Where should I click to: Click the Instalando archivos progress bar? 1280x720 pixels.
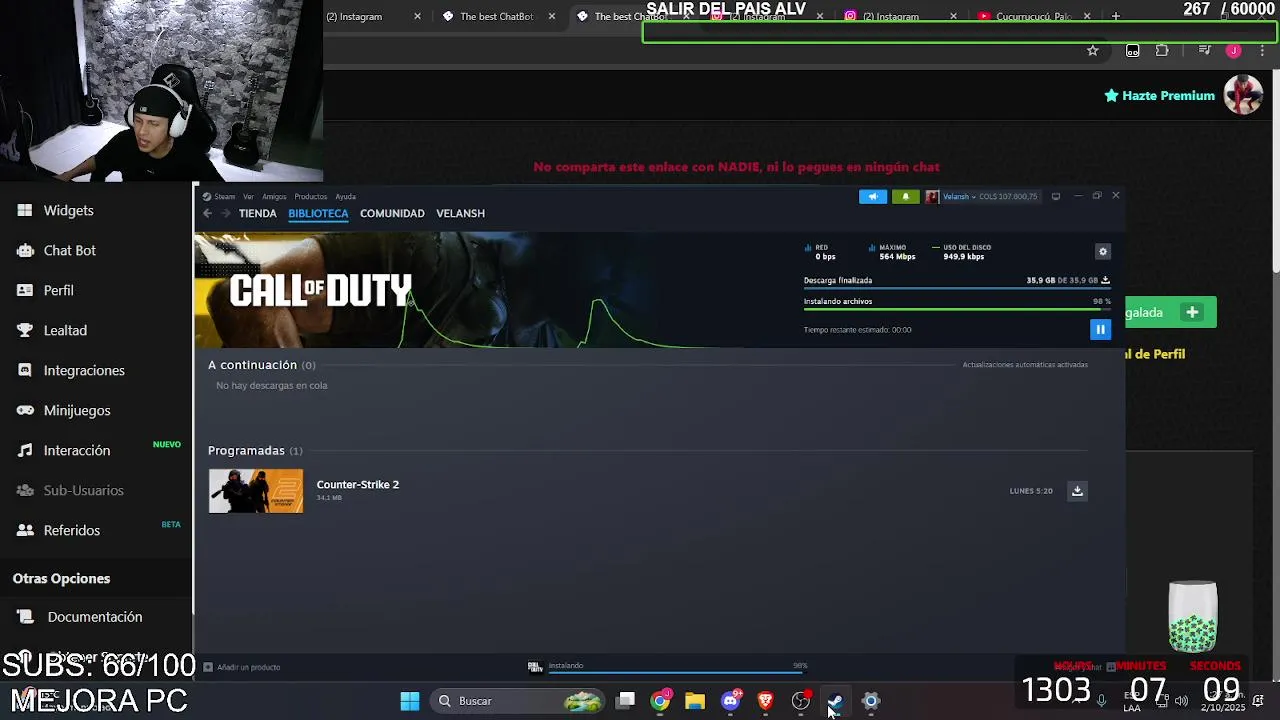(957, 309)
